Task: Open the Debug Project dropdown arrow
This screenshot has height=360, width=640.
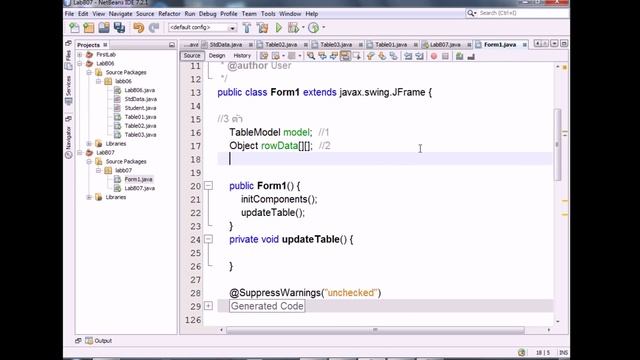Action: [303, 28]
